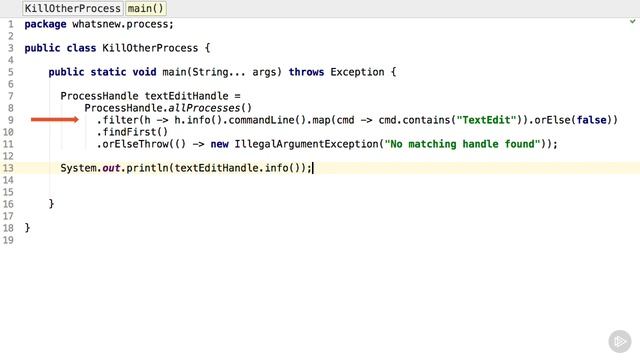Click closing brace on line 18
The width and height of the screenshot is (640, 360).
[27, 228]
